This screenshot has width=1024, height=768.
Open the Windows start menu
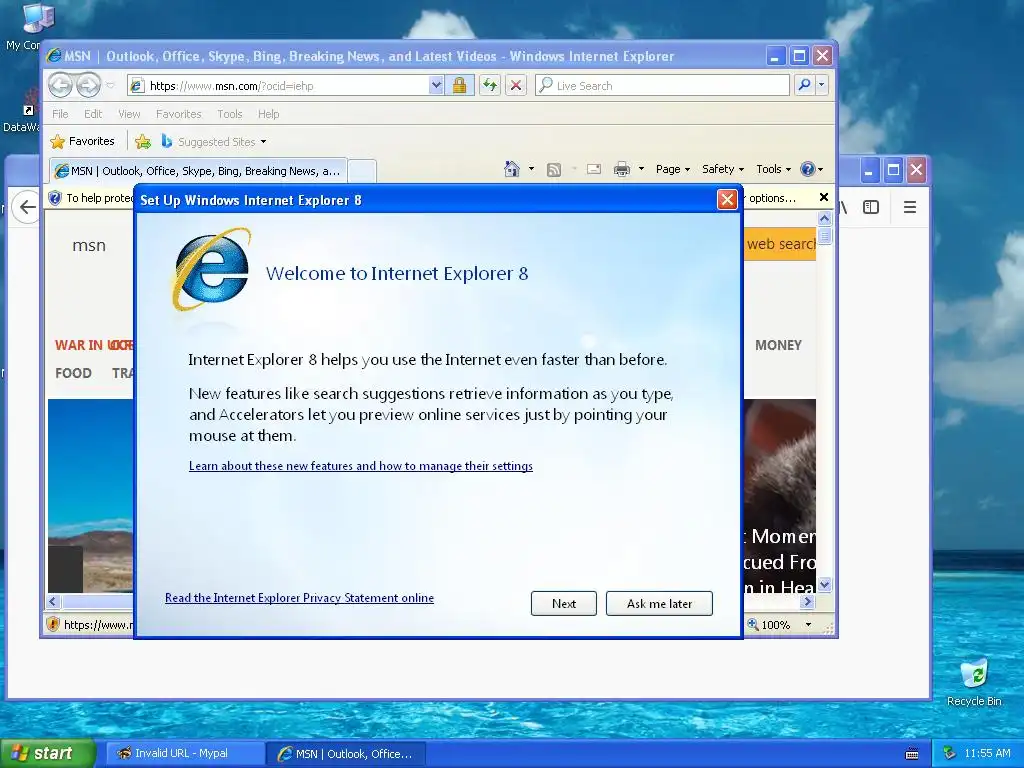[48, 753]
